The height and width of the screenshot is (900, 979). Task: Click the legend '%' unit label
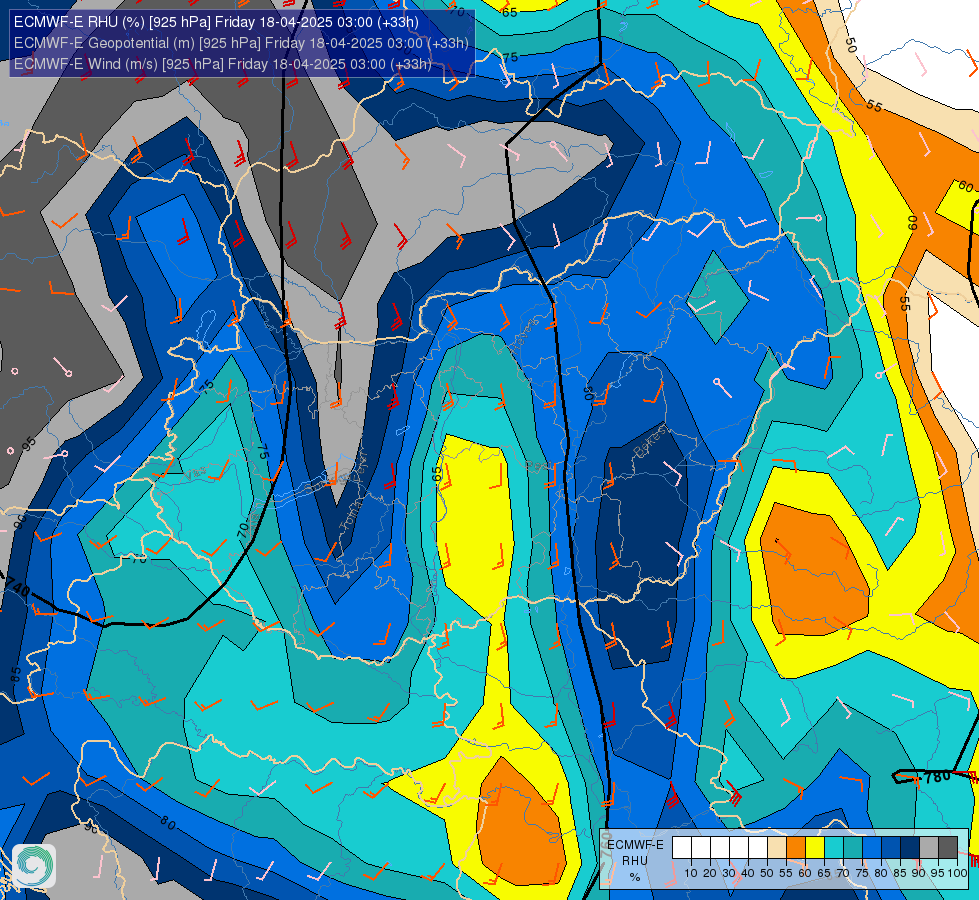point(635,877)
